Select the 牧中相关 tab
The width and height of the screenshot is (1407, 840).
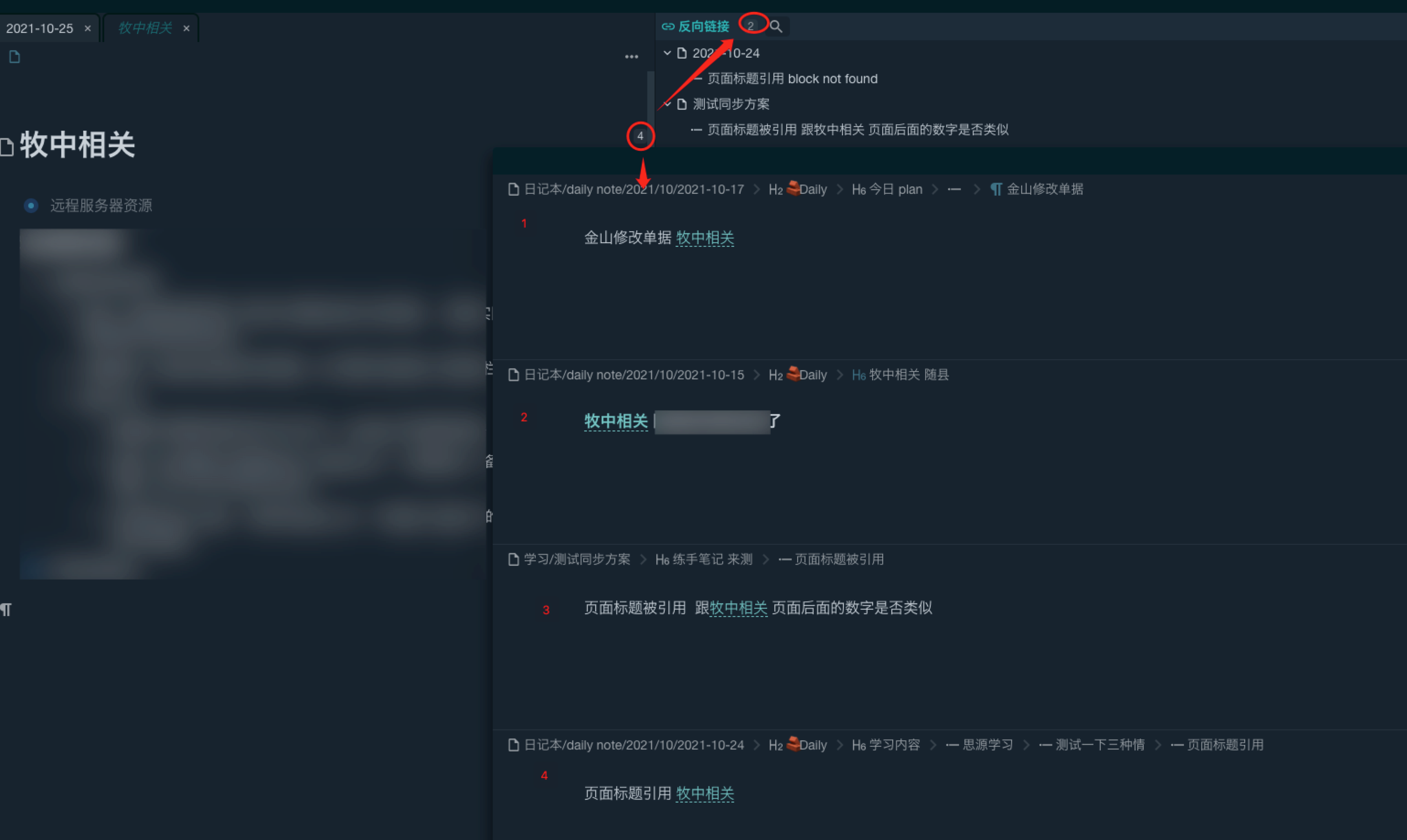[144, 28]
